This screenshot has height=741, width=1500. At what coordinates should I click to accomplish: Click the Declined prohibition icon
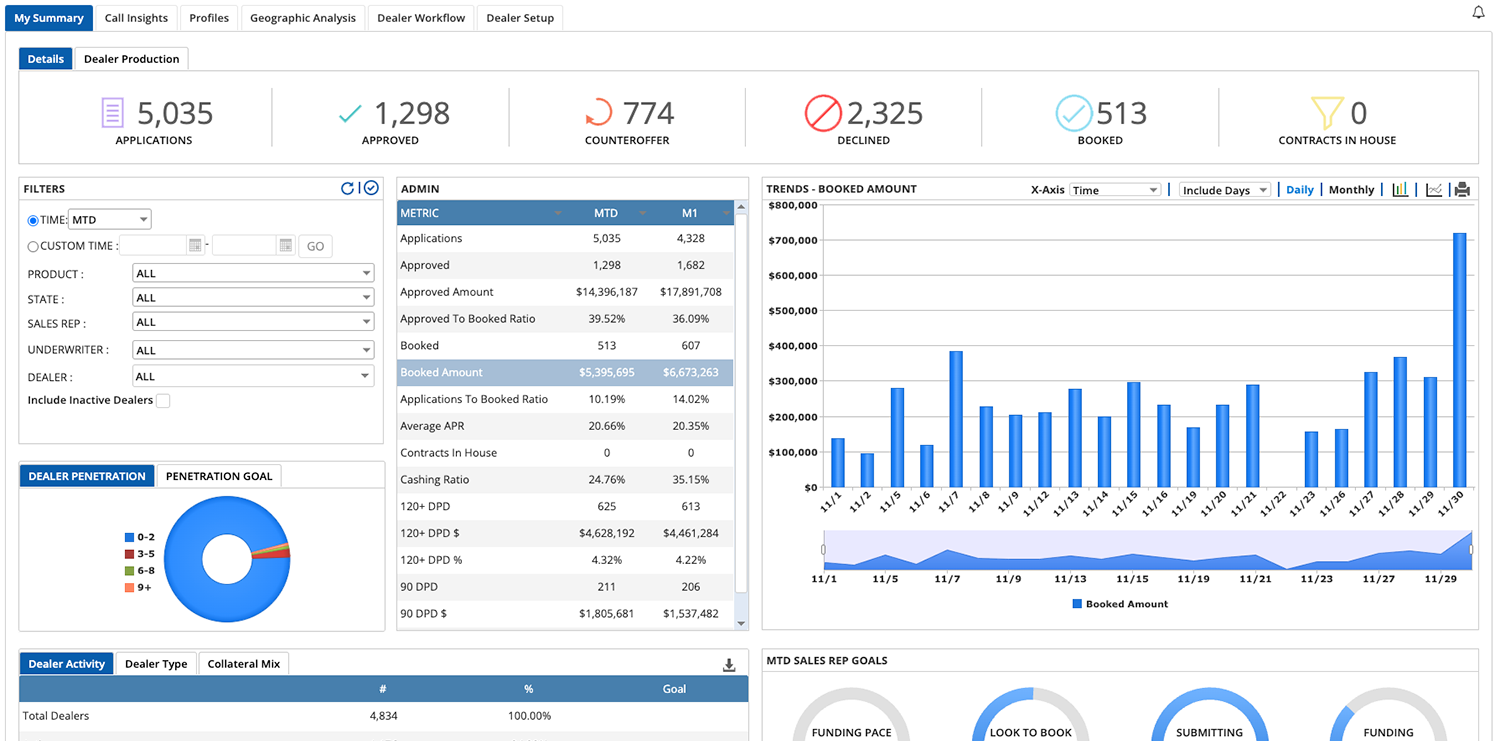[x=823, y=113]
